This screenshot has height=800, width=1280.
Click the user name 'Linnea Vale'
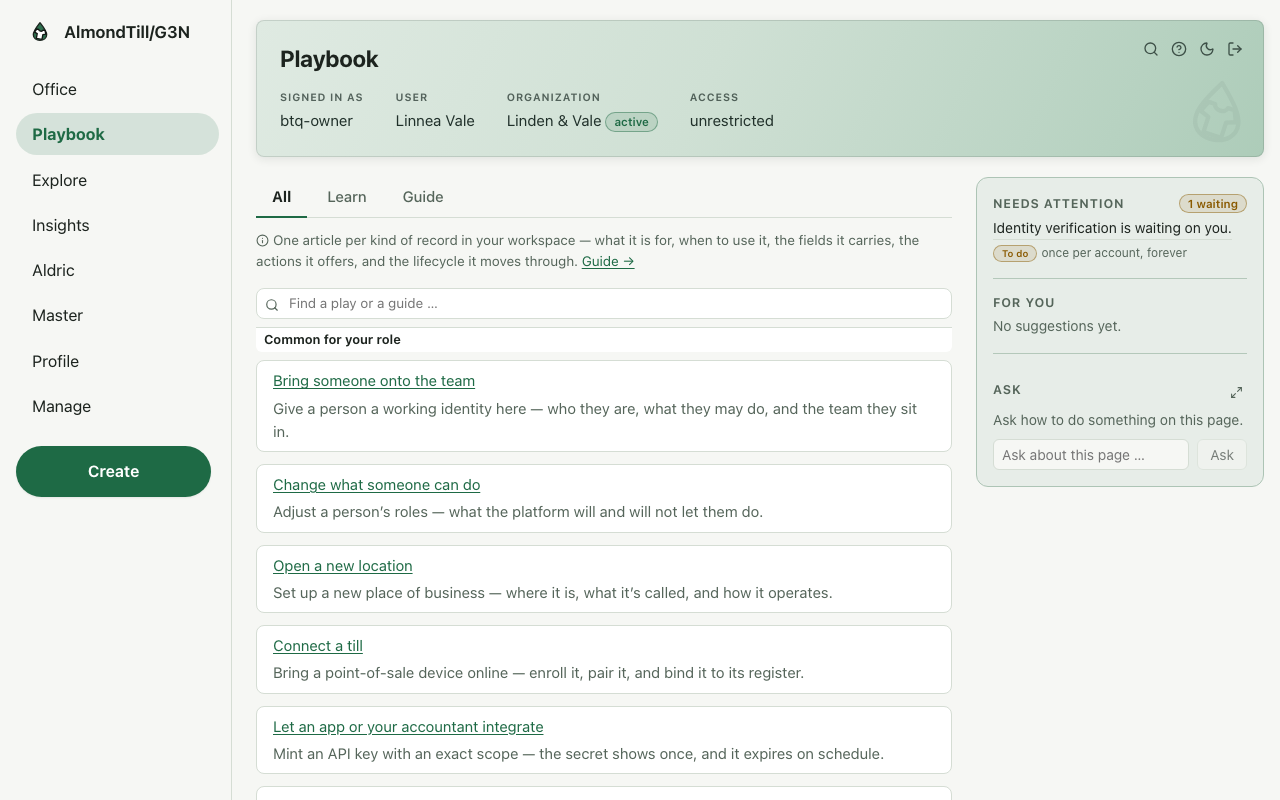coord(435,121)
